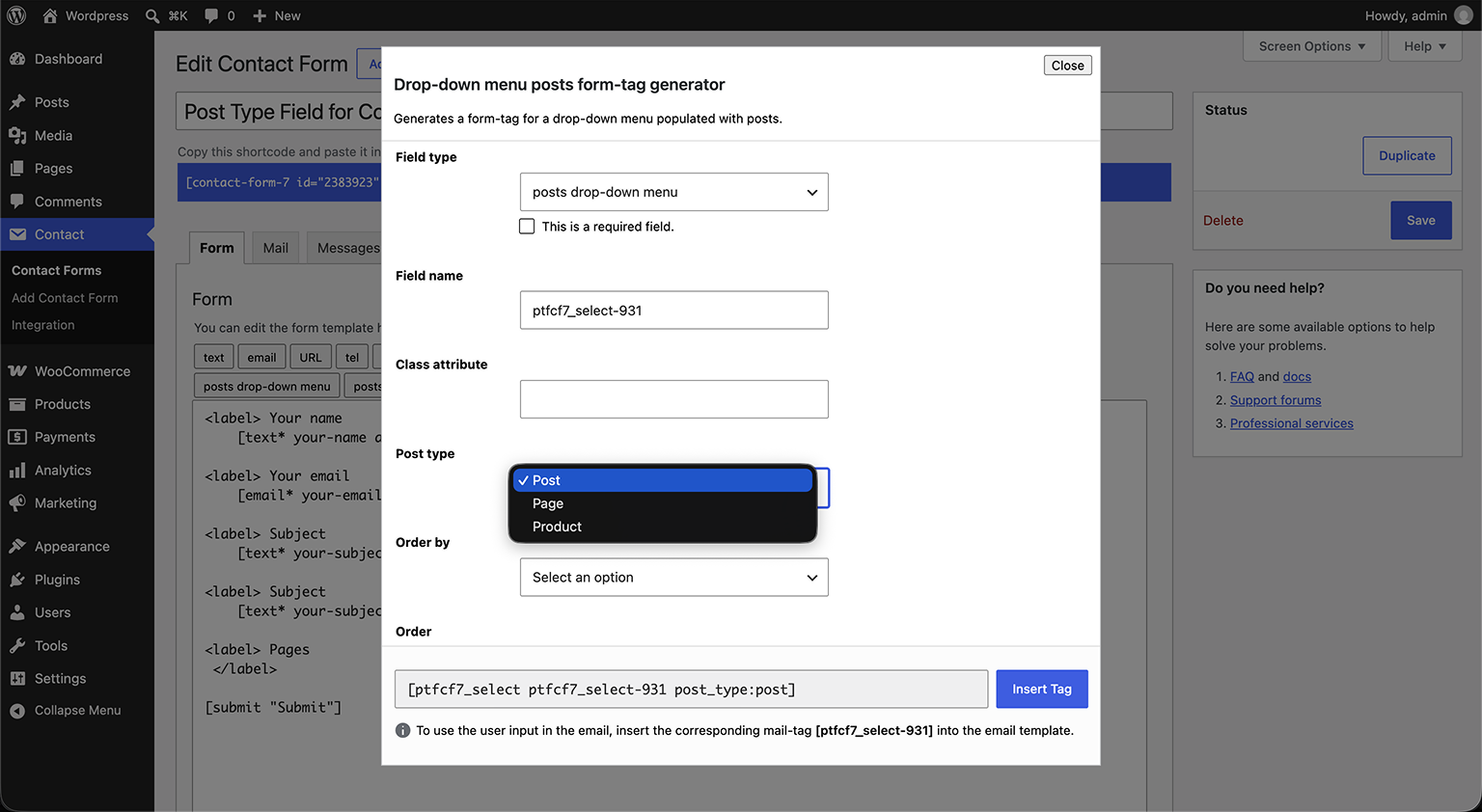Focus the Class attribute input
The width and height of the screenshot is (1482, 812).
[x=674, y=399]
